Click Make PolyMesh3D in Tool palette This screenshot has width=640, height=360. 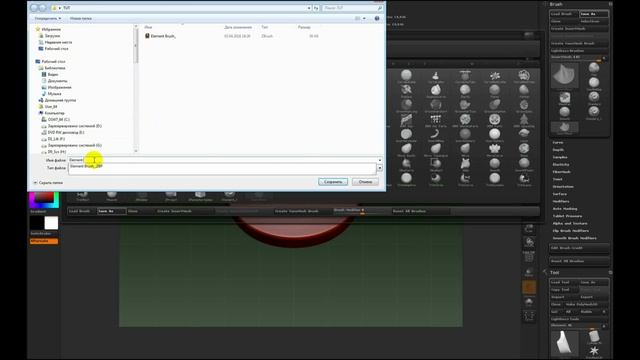click(586, 304)
